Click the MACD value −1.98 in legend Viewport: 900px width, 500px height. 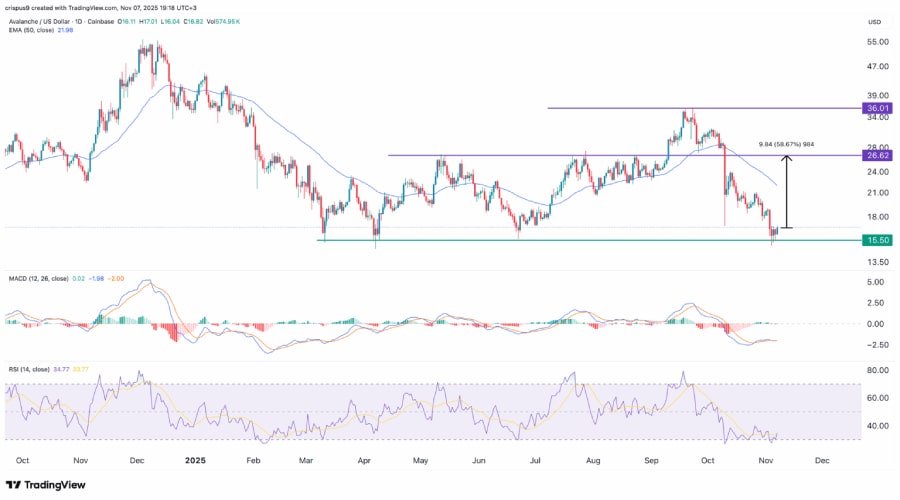click(94, 278)
